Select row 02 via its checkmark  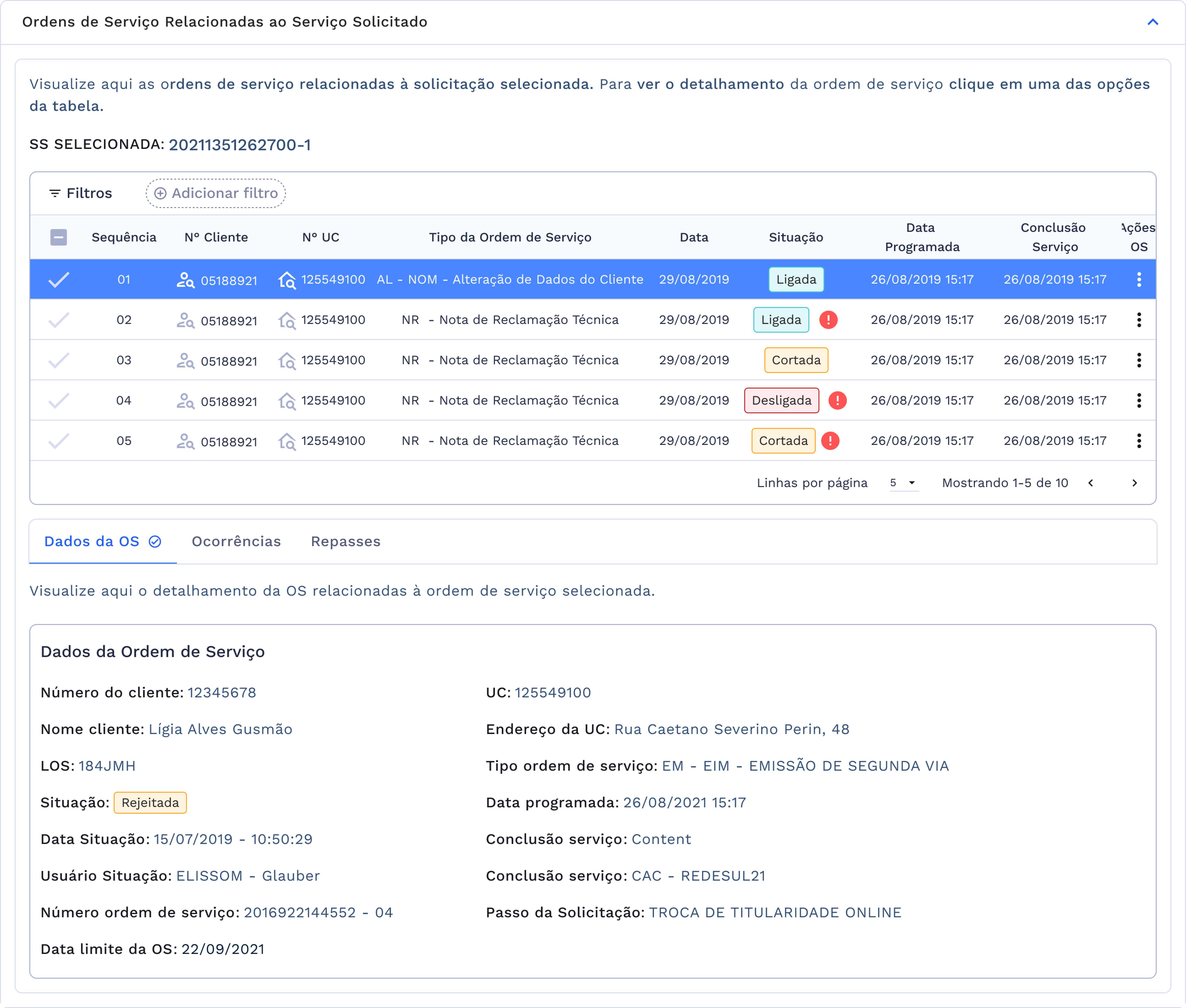click(58, 320)
